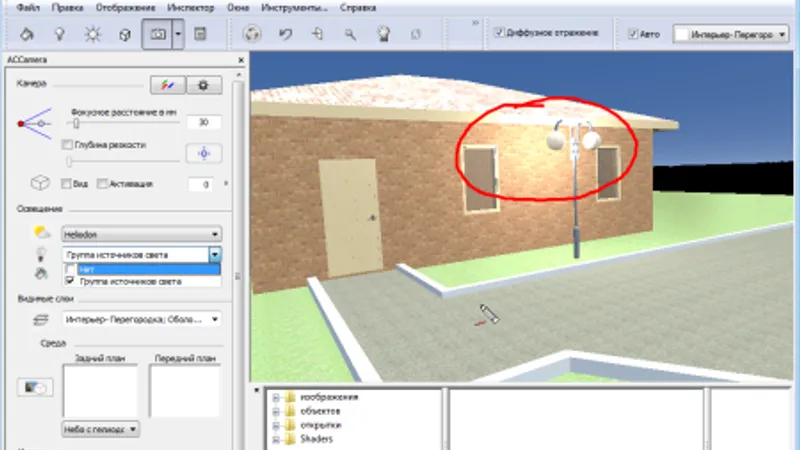Open the Небо с гелиодоном selector
800x450 pixels.
(101, 429)
